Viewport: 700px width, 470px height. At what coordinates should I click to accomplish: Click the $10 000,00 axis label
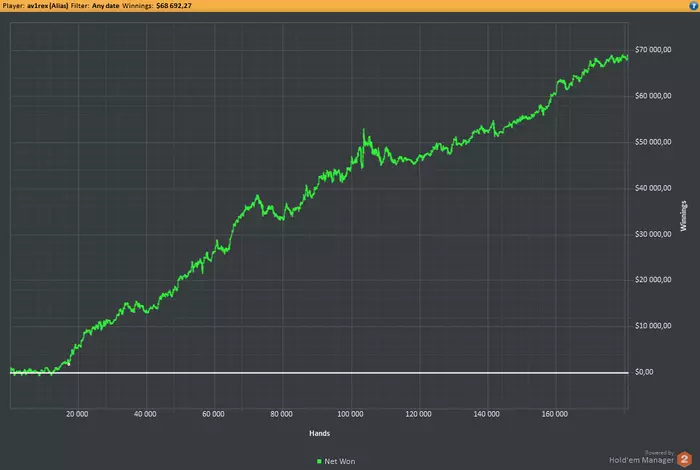pyautogui.click(x=653, y=326)
